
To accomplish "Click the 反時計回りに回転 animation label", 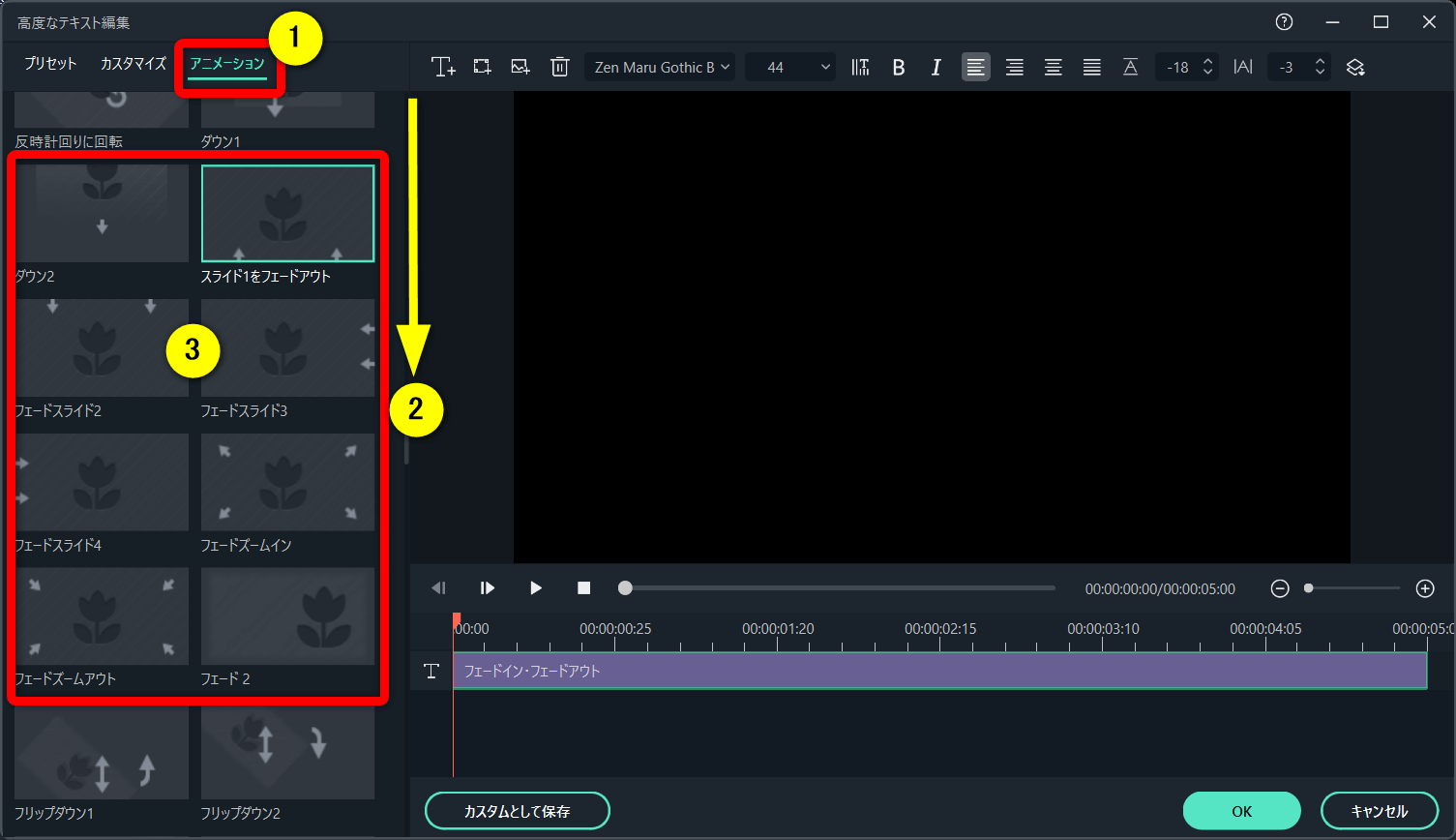I will (x=69, y=141).
